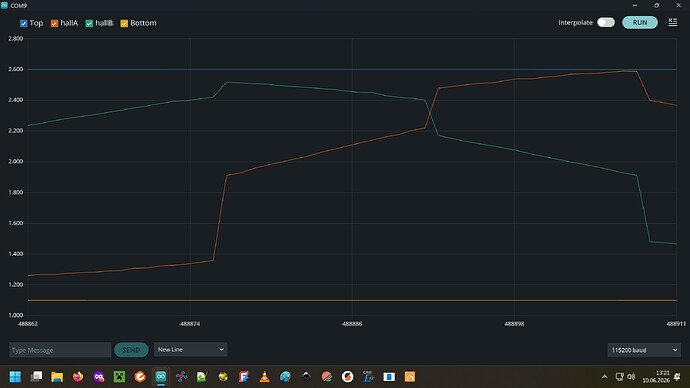The width and height of the screenshot is (690, 388).
Task: Click the clear plot icon beside RUN
Action: click(x=672, y=22)
